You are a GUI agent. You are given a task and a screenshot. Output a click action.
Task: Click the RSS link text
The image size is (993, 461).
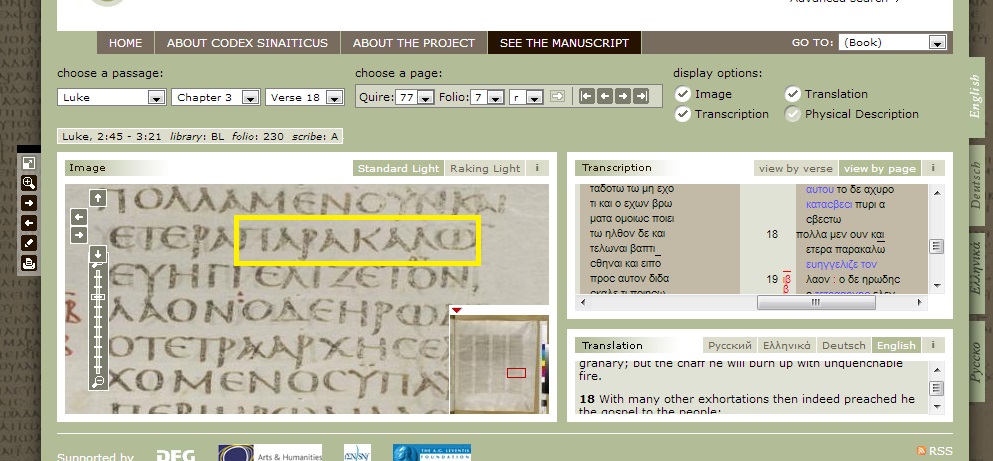940,451
